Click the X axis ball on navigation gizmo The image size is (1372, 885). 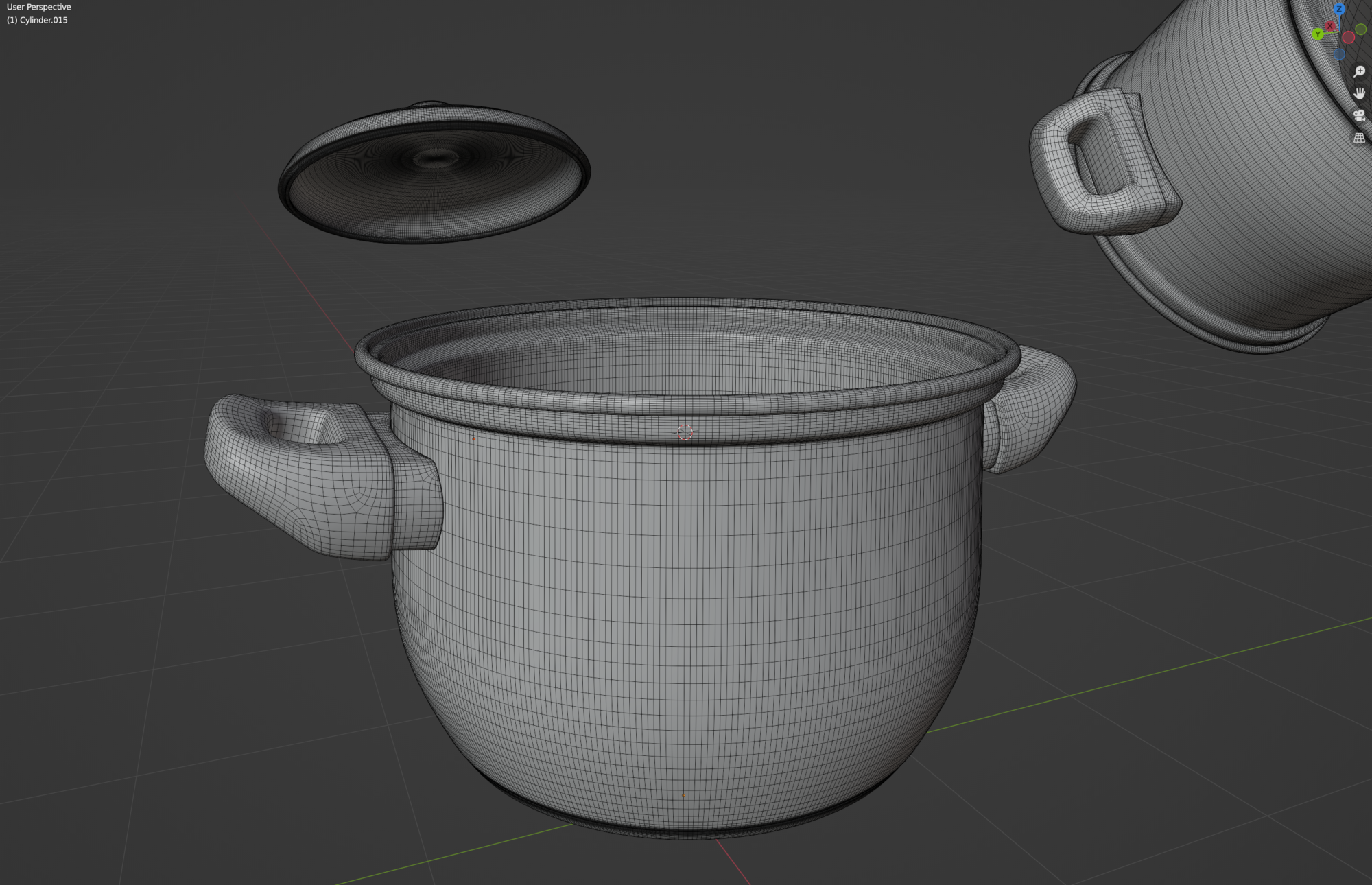tap(1330, 25)
